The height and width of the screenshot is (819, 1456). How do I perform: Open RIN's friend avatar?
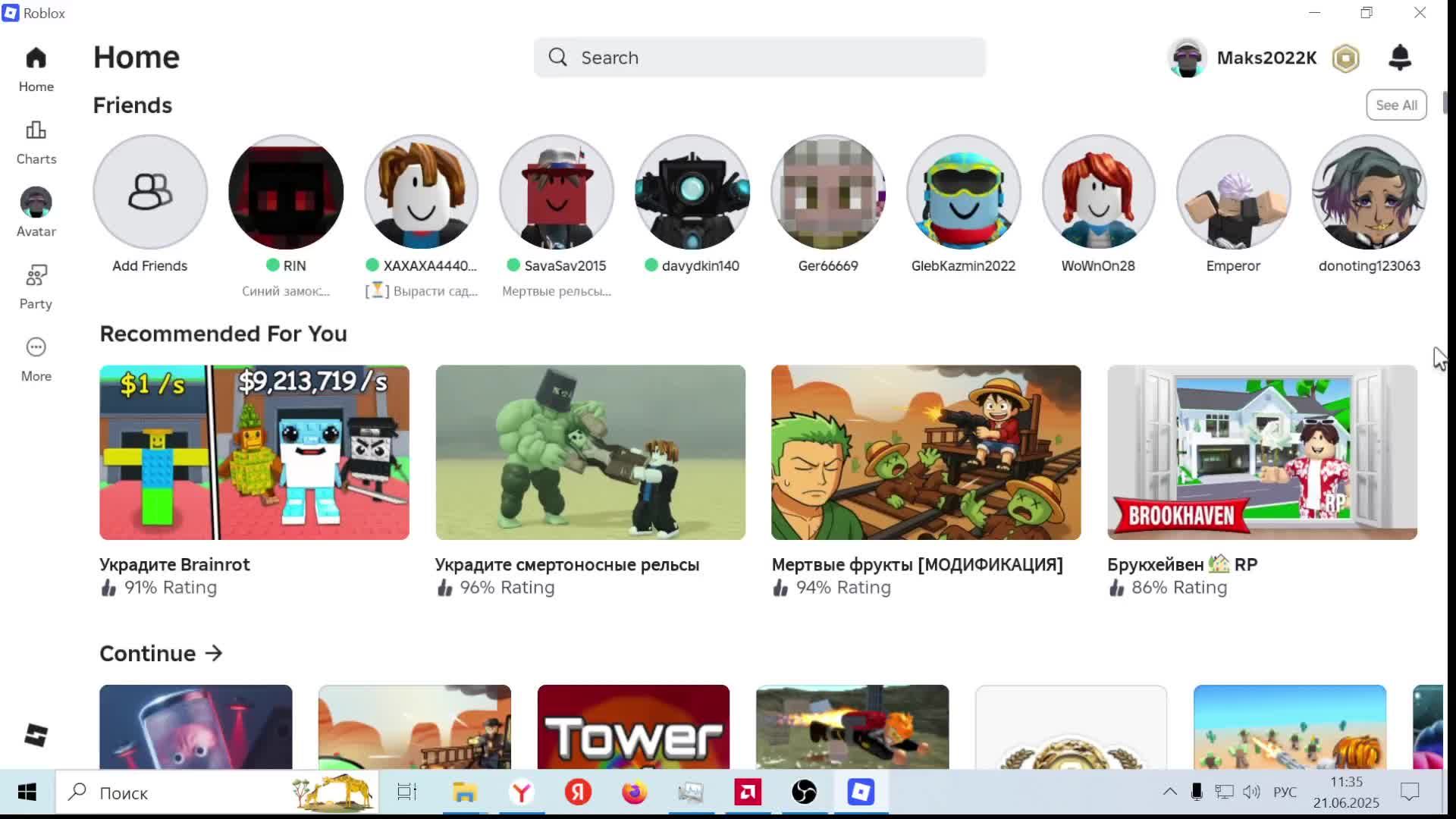click(x=286, y=192)
